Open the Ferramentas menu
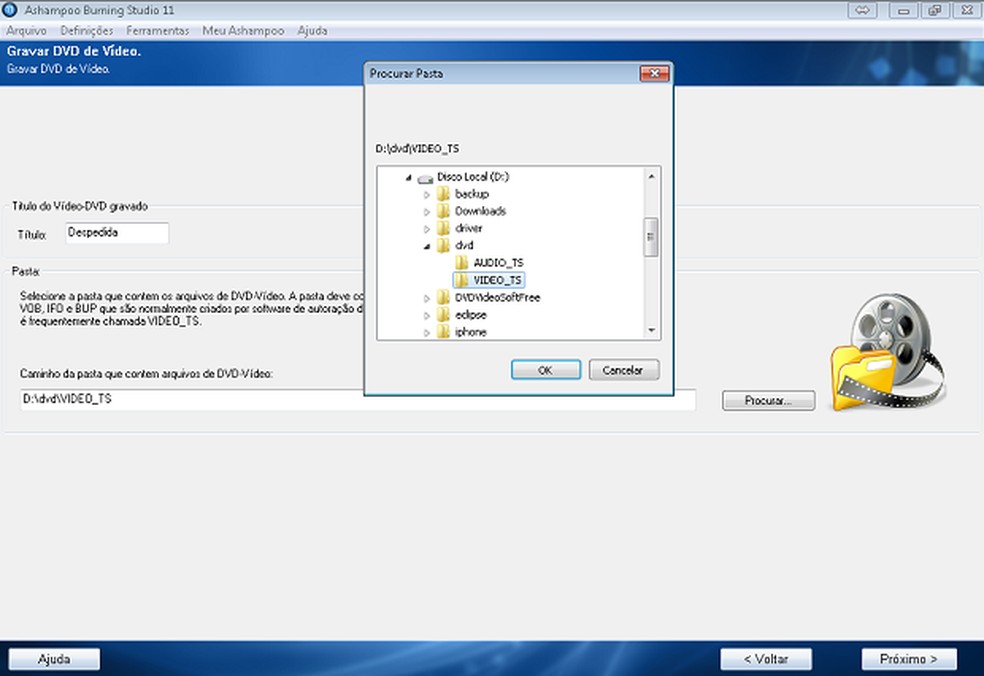Viewport: 984px width, 676px height. [158, 30]
